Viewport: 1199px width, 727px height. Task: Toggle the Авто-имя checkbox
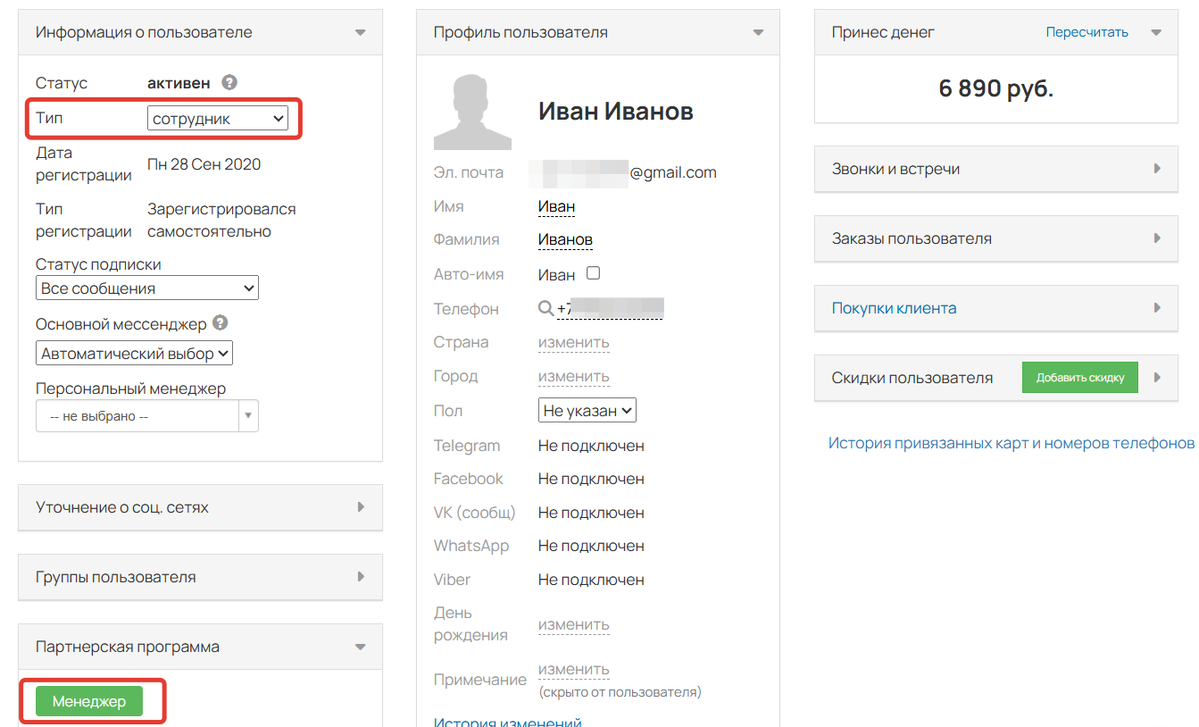pos(593,273)
